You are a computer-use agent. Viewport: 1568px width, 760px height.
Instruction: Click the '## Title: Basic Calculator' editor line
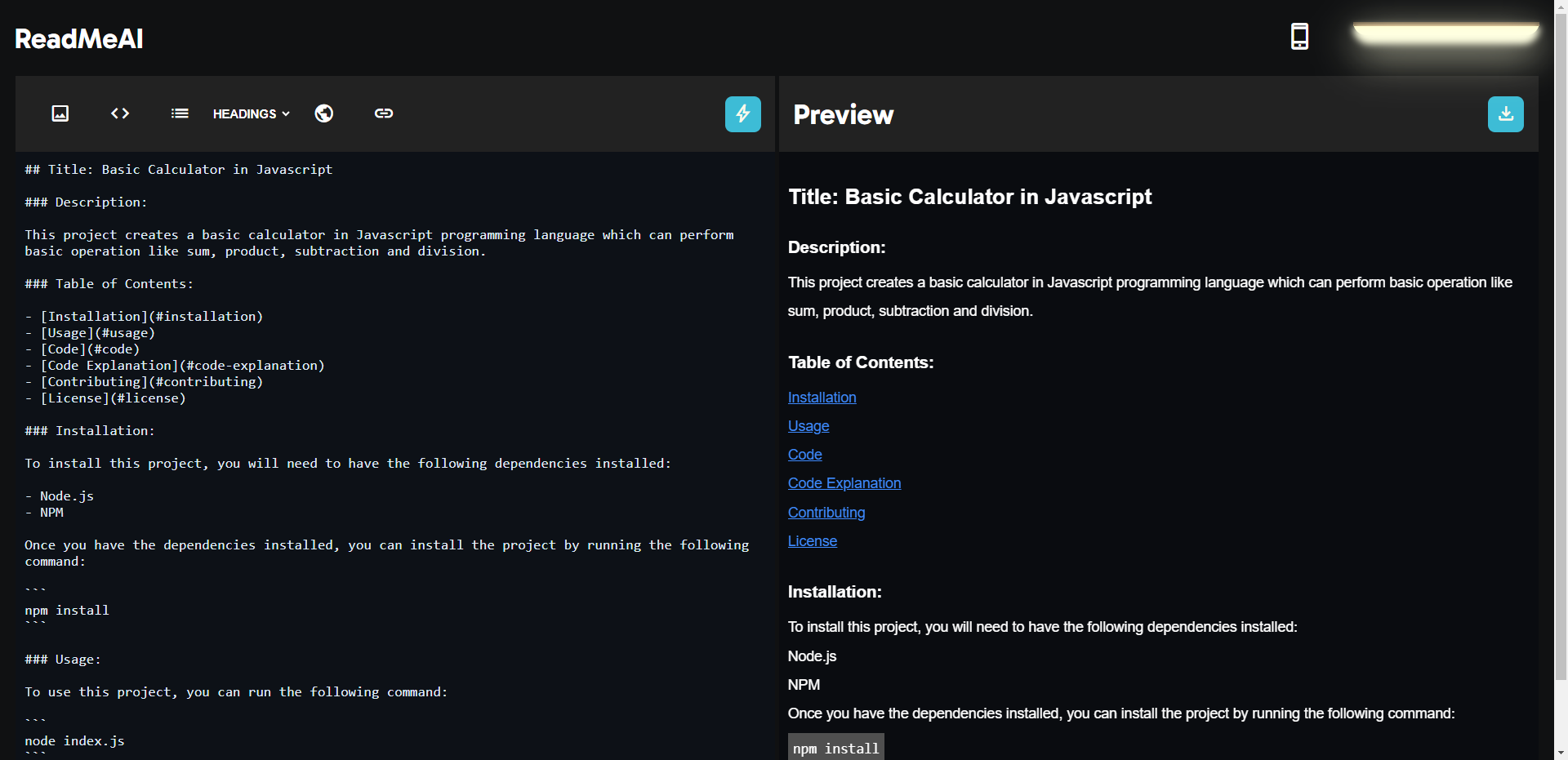pyautogui.click(x=179, y=170)
